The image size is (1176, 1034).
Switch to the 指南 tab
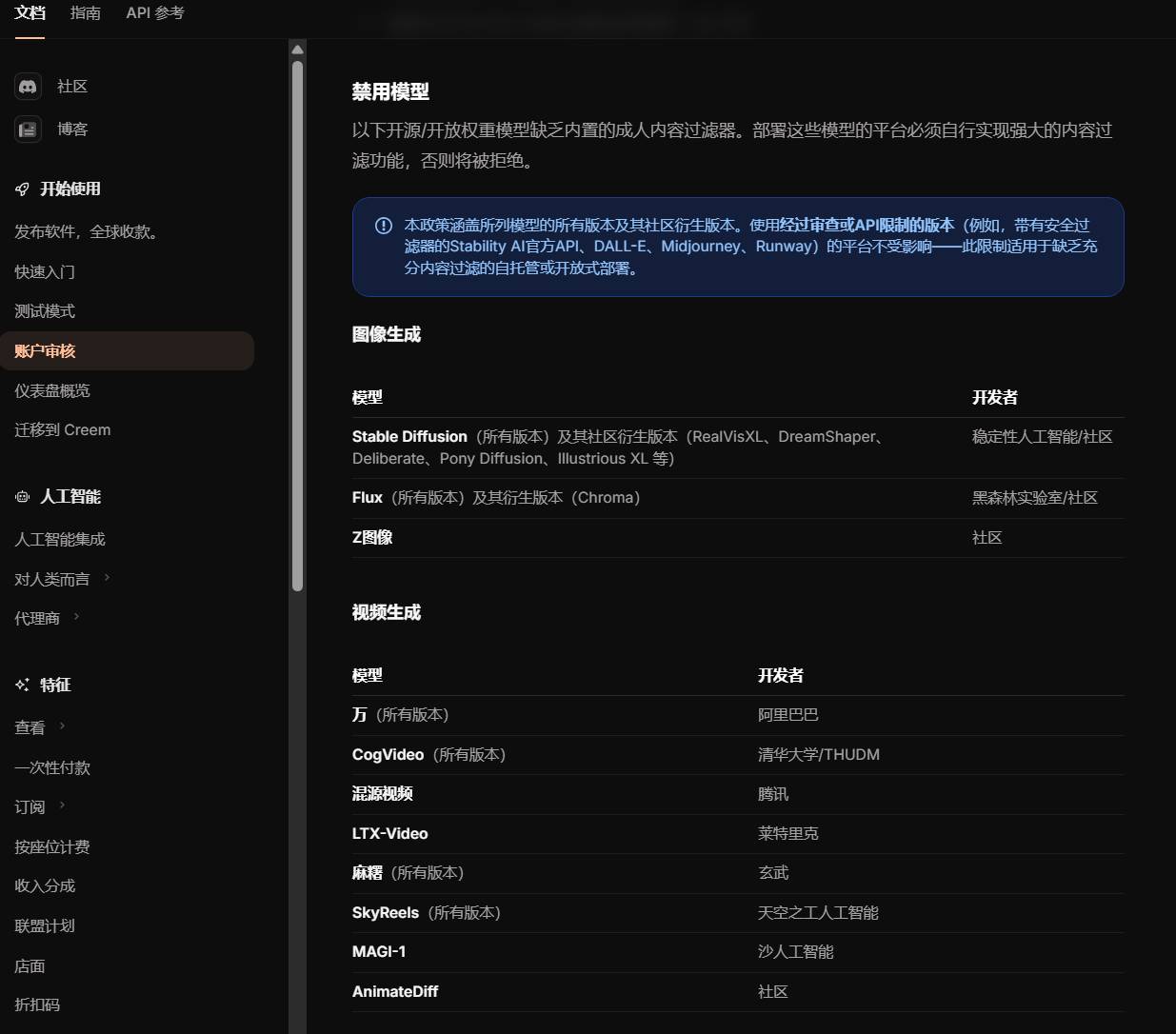click(x=85, y=13)
